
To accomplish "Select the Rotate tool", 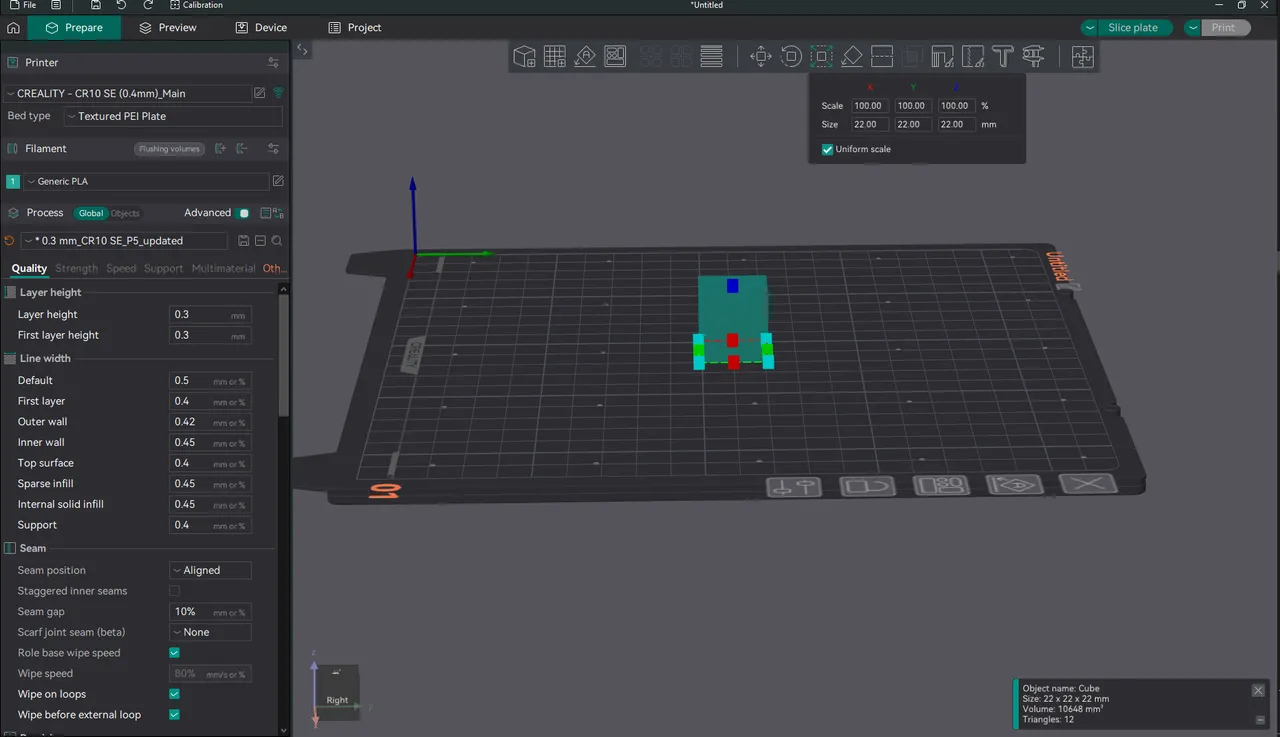I will pos(791,56).
